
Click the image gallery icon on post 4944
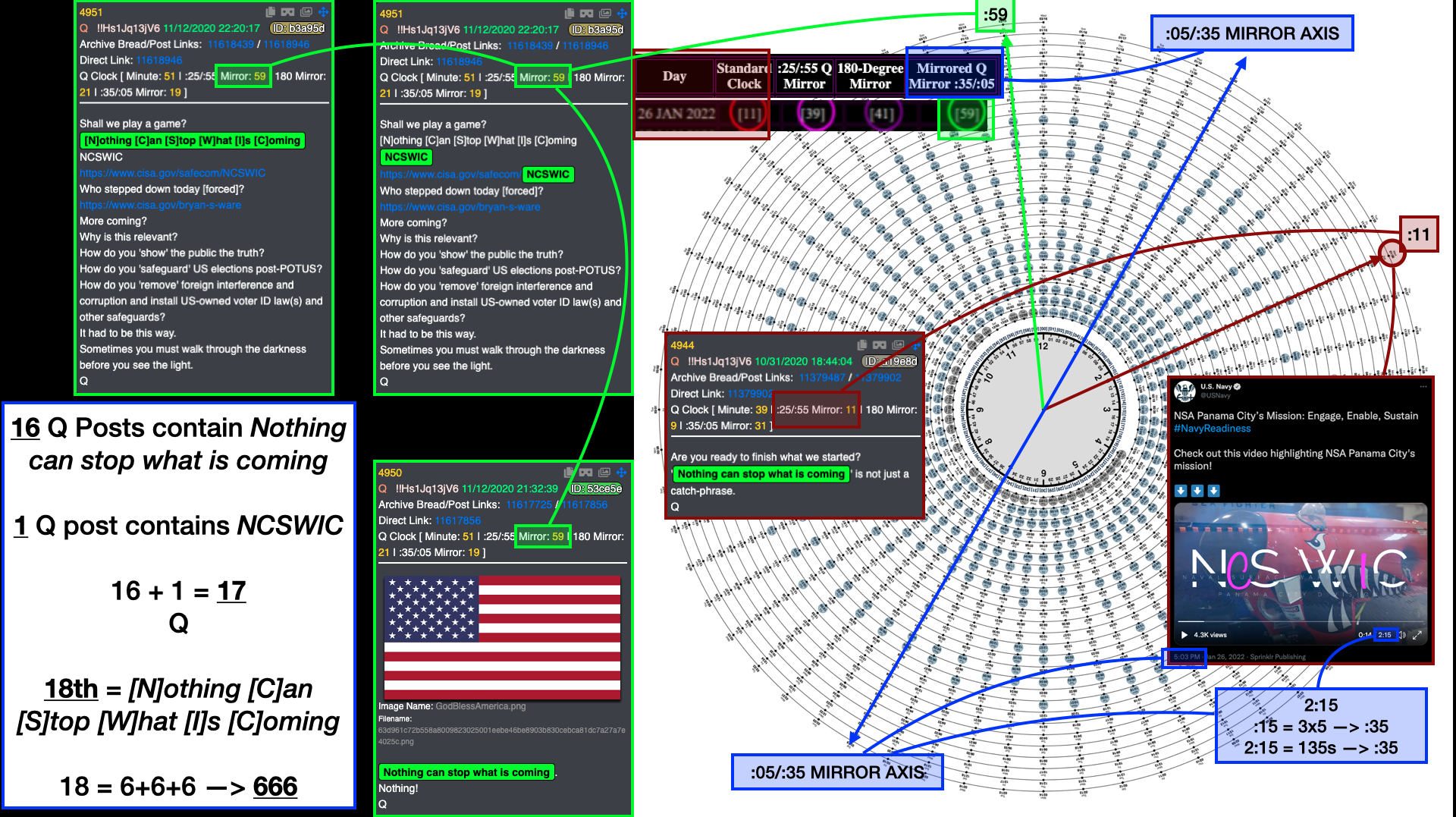click(898, 345)
